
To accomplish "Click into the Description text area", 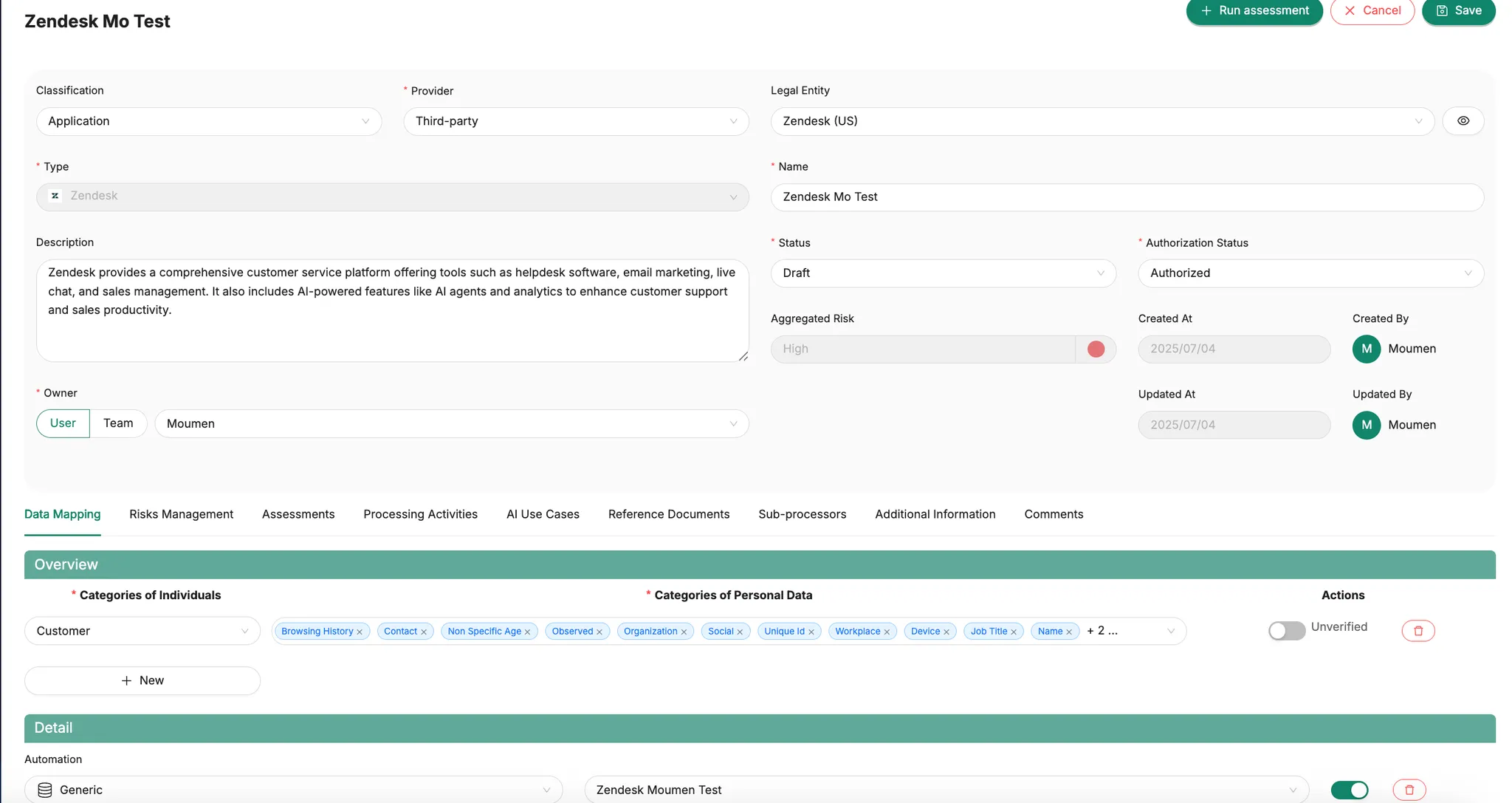I will click(392, 310).
